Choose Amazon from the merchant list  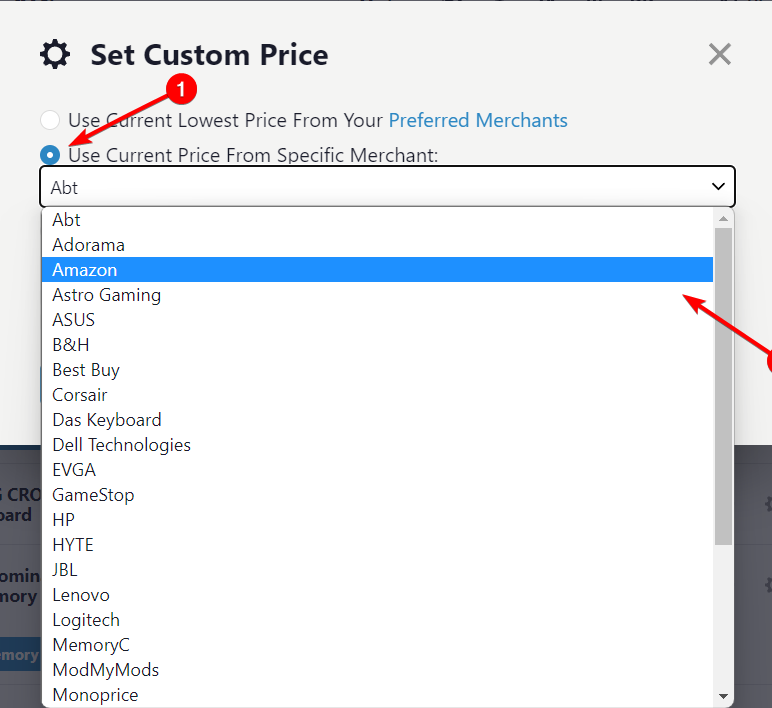85,270
